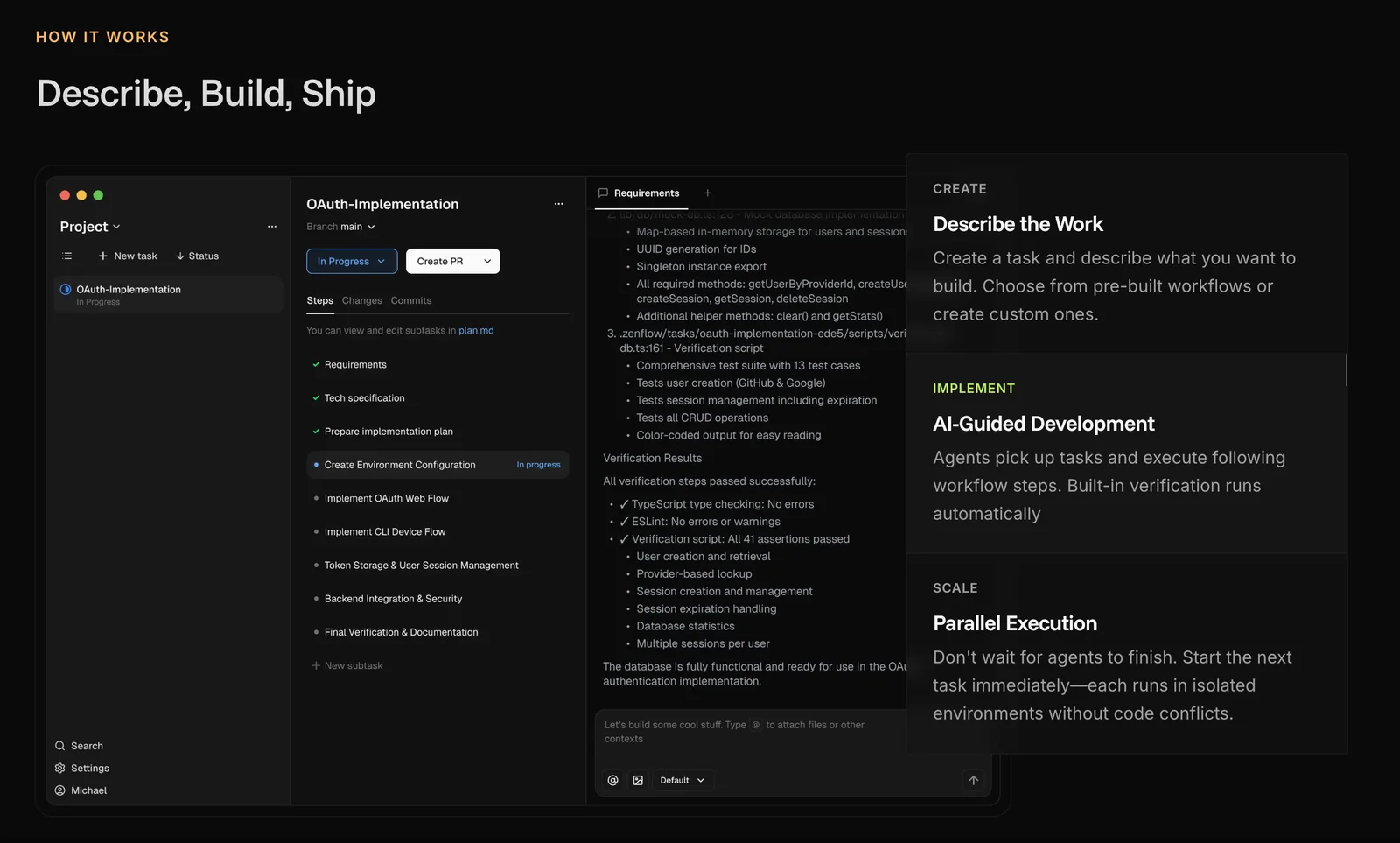Add a new tab with plus icon

[x=707, y=193]
